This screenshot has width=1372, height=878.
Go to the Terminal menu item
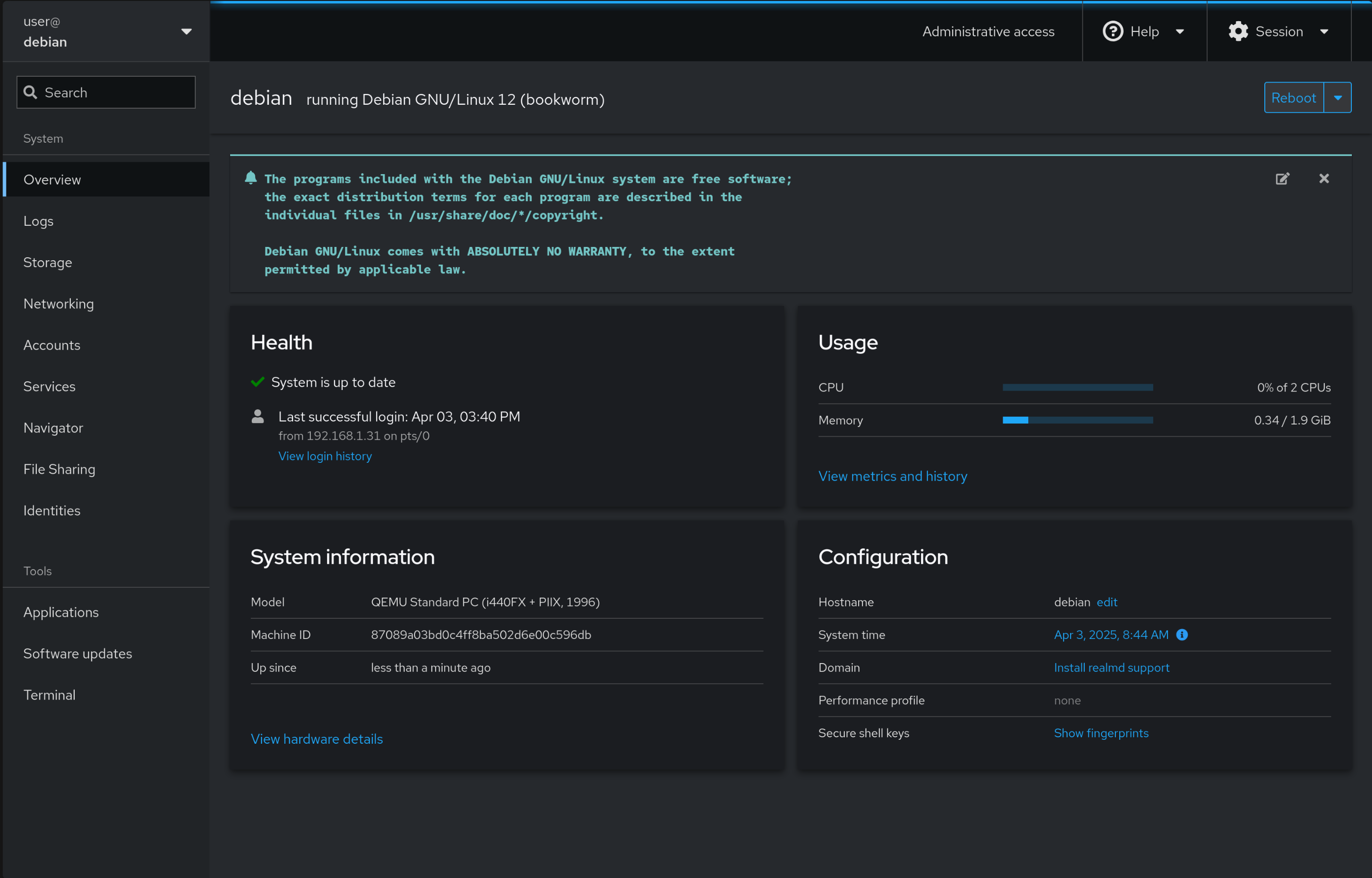[x=50, y=695]
